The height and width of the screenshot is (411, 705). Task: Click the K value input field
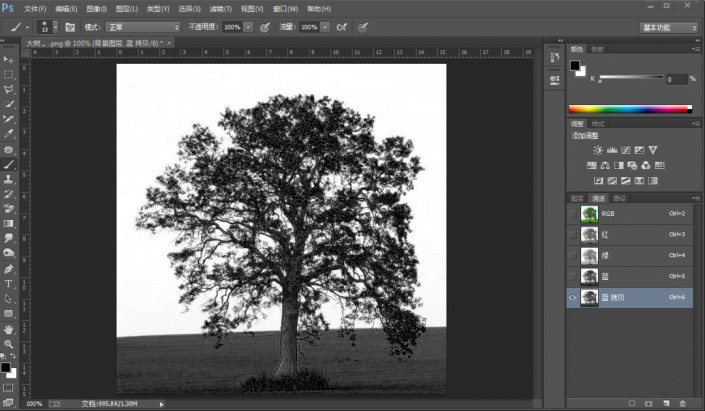pos(675,79)
